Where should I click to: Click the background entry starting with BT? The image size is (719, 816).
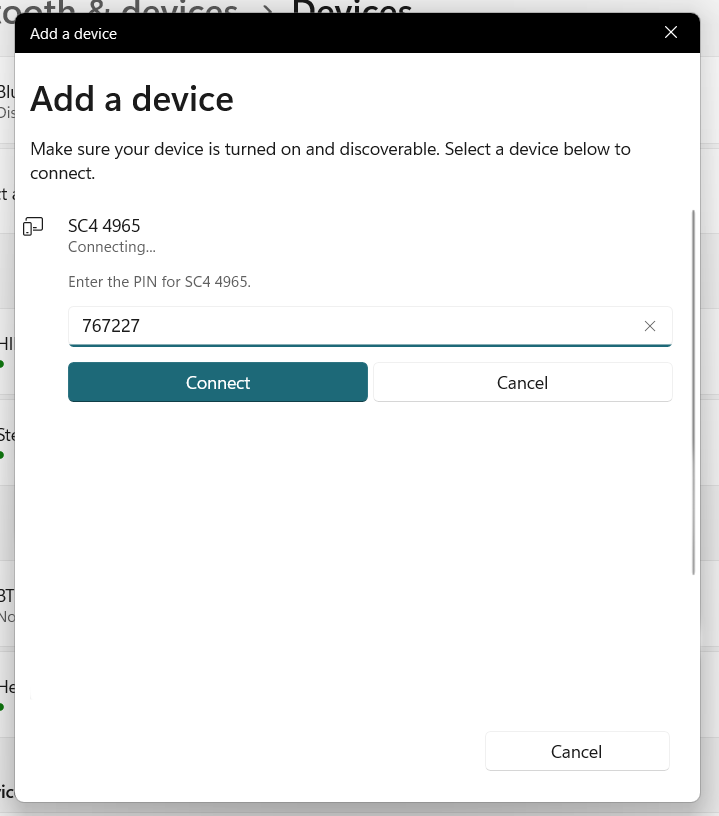coord(7,596)
